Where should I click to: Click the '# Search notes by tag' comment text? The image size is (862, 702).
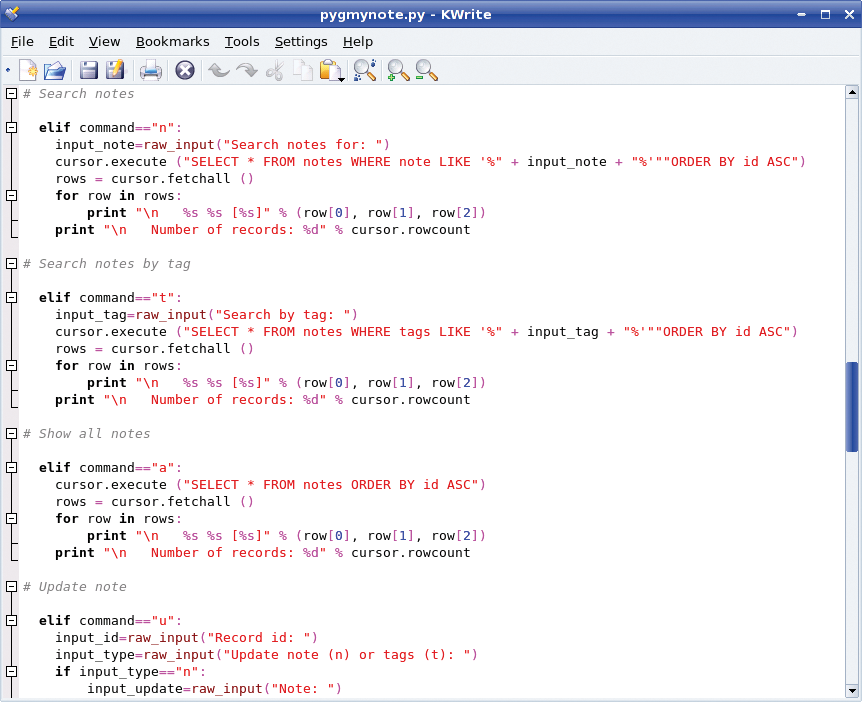tap(107, 263)
